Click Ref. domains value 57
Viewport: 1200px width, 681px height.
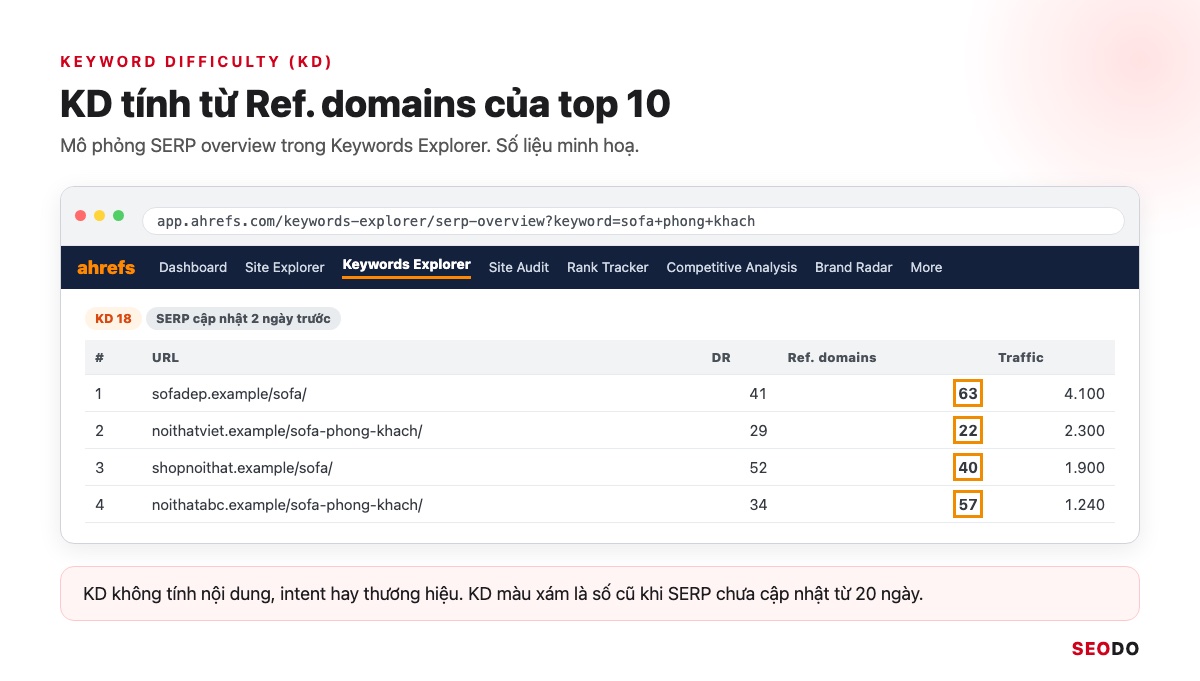[x=968, y=505]
